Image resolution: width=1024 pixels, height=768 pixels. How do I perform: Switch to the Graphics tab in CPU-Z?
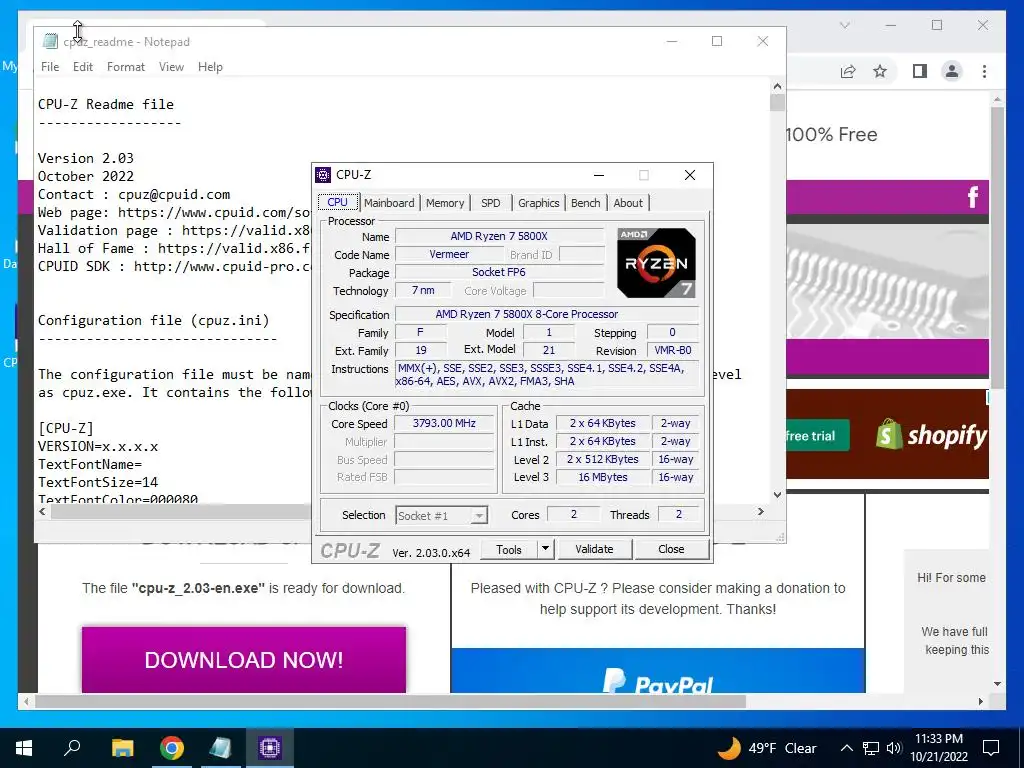pyautogui.click(x=538, y=202)
